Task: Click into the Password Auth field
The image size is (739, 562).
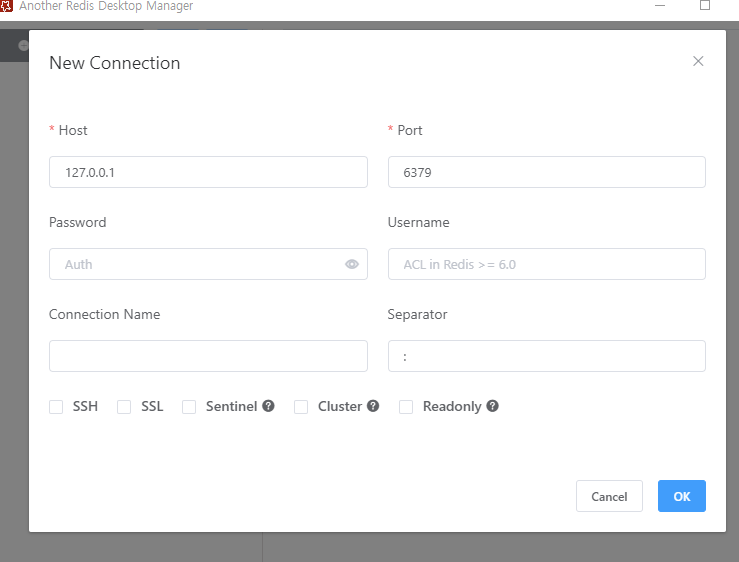Action: (x=198, y=264)
